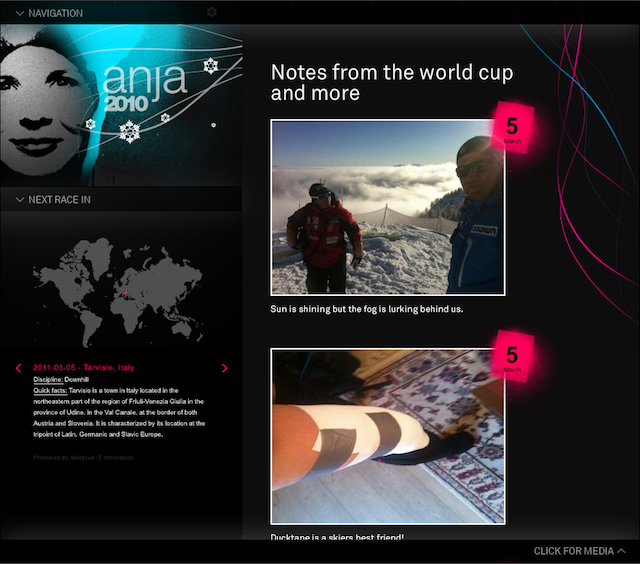The width and height of the screenshot is (640, 564).
Task: Select the 5 March badge on leg photo
Action: pyautogui.click(x=512, y=357)
